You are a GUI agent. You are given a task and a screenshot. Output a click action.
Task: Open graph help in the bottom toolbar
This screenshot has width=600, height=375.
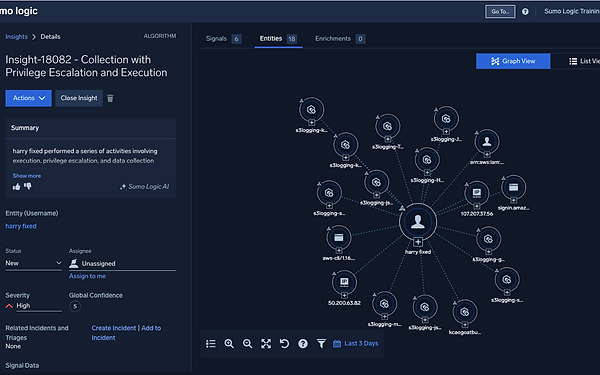click(x=303, y=344)
